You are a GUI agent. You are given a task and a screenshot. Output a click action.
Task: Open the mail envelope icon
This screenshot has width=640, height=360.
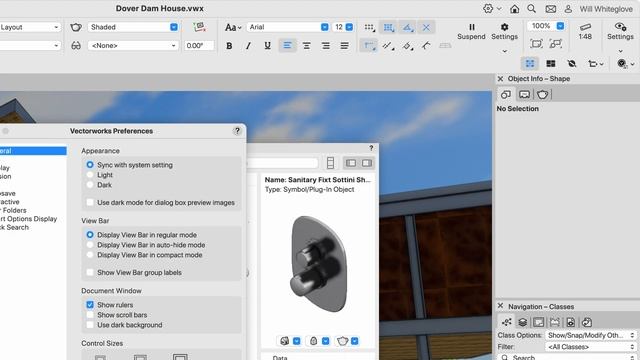click(x=551, y=9)
